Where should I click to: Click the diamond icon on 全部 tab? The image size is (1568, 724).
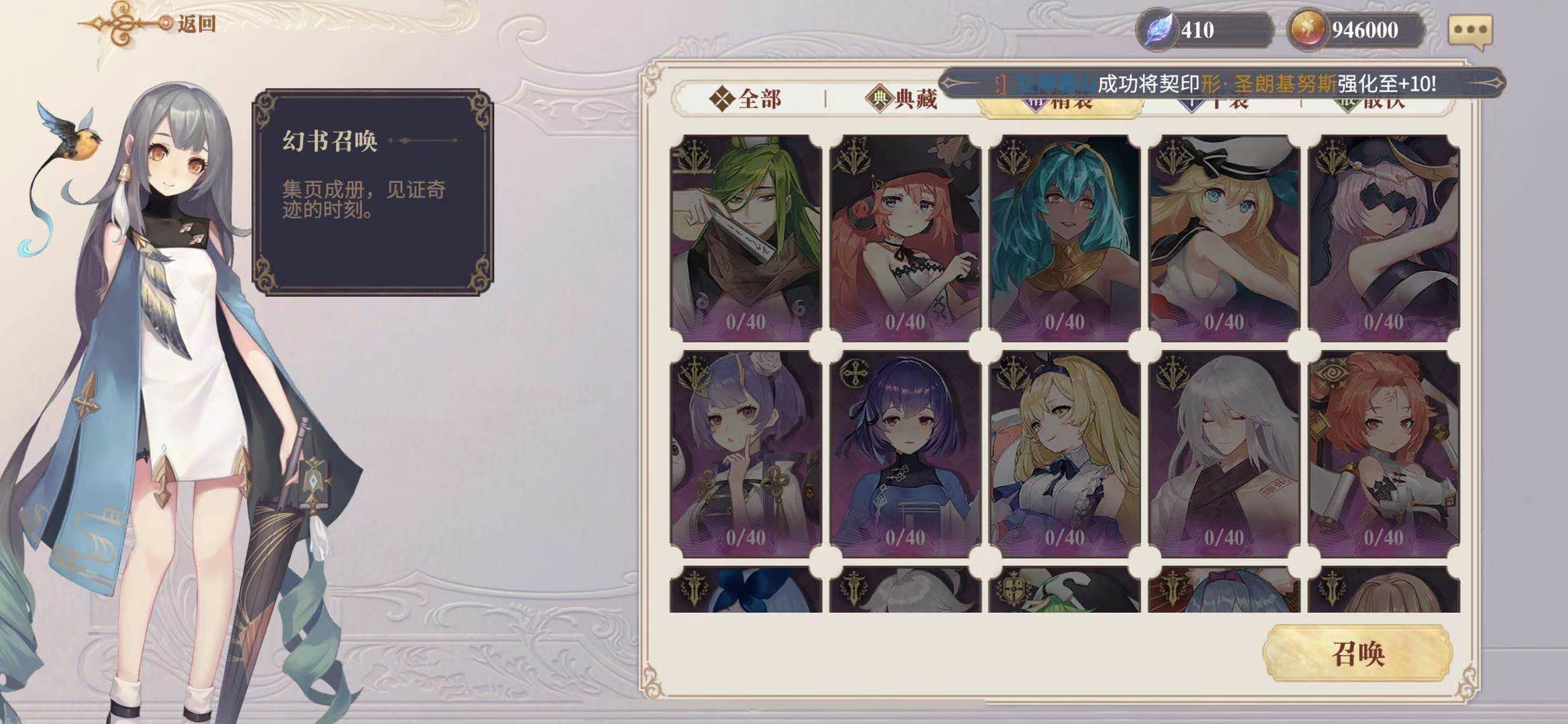[722, 99]
